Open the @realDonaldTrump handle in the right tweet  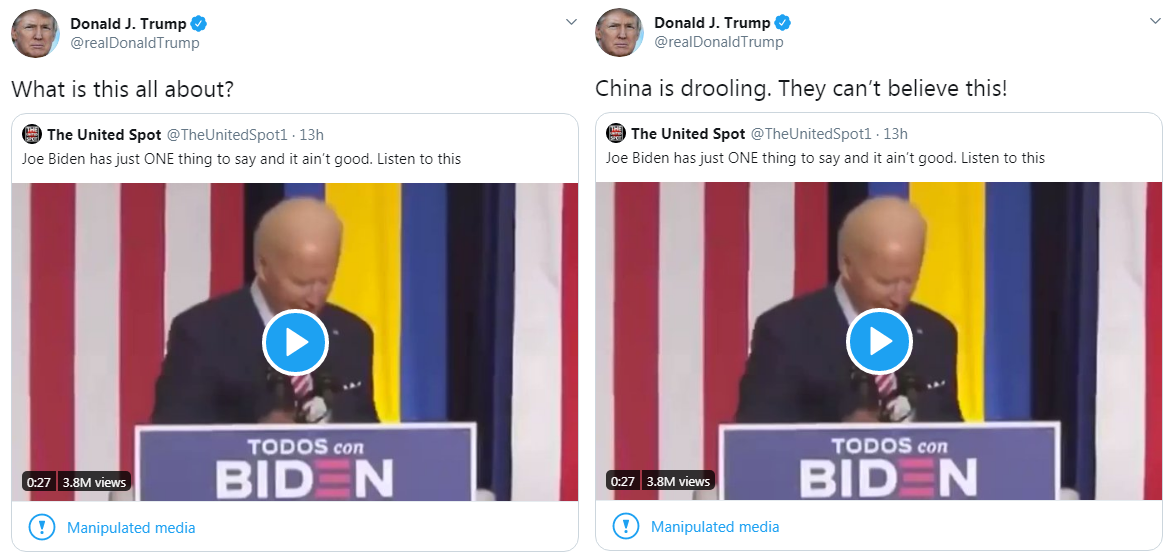coord(718,42)
